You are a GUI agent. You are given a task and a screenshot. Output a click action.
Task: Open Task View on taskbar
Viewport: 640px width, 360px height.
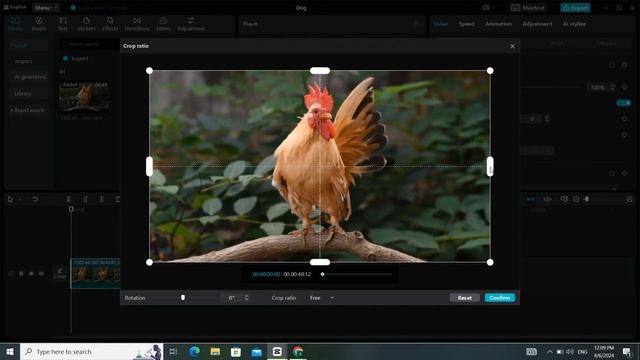coord(173,351)
